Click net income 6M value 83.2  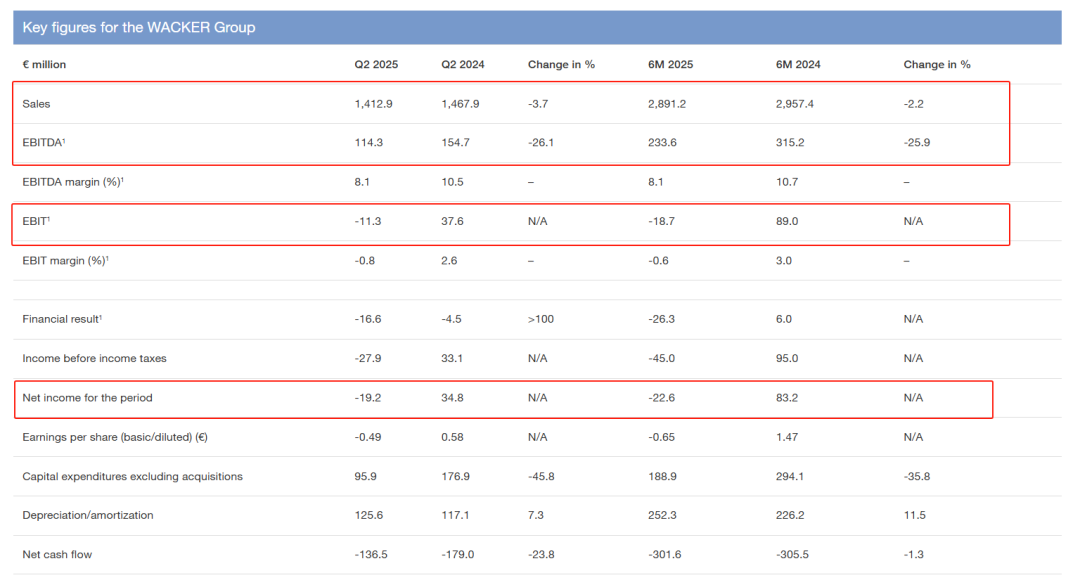pyautogui.click(x=787, y=397)
